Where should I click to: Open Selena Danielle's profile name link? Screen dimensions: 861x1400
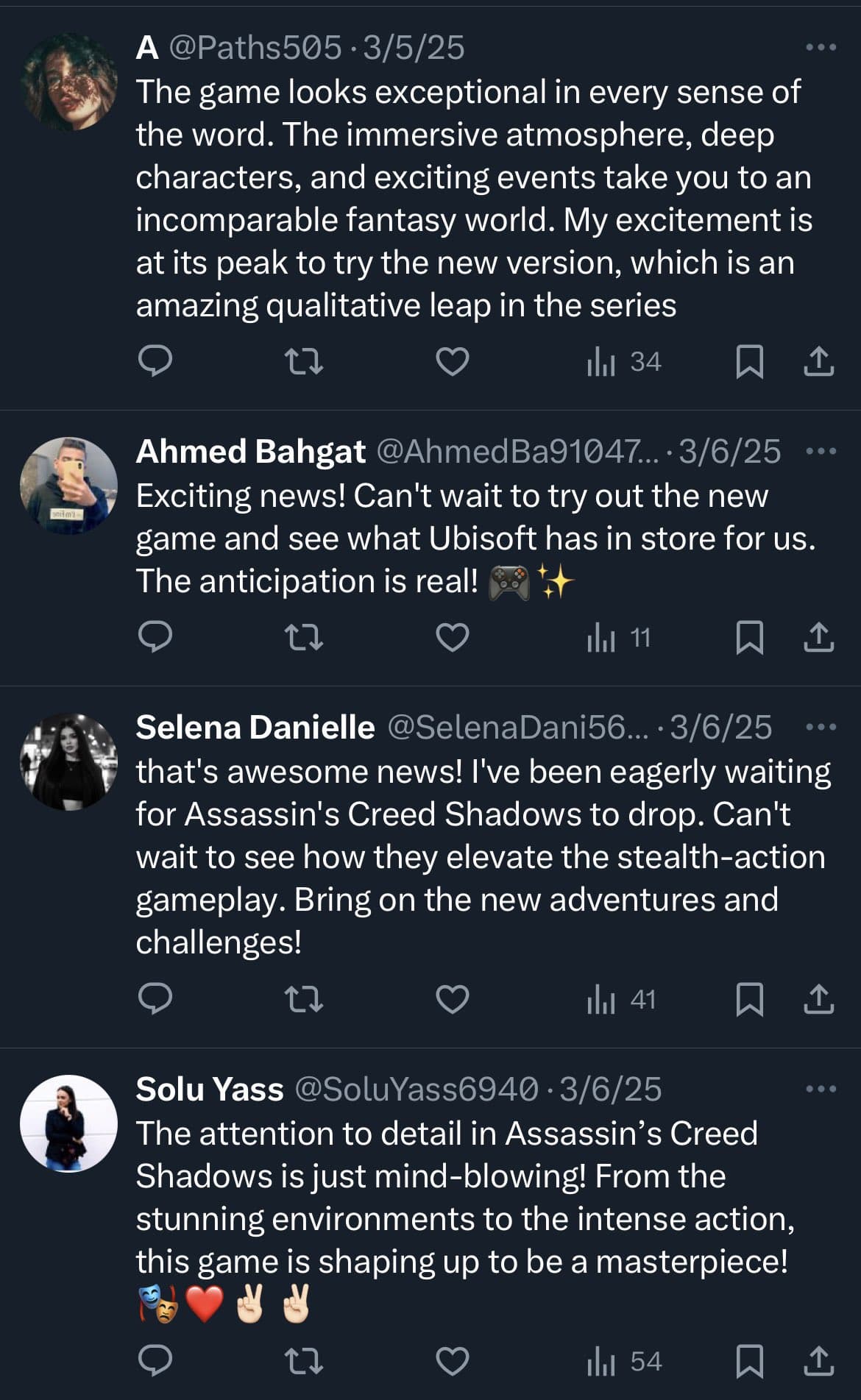tap(255, 728)
